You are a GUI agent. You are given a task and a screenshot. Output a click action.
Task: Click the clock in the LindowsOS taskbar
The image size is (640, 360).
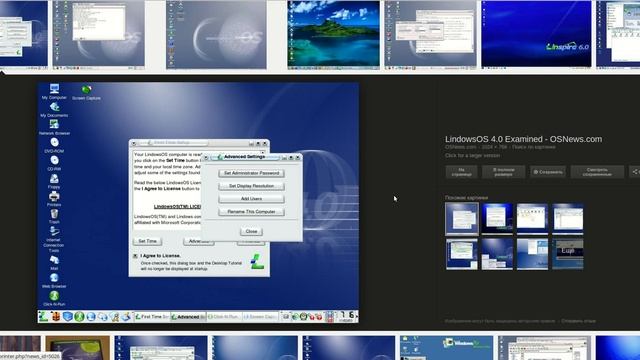pyautogui.click(x=347, y=317)
